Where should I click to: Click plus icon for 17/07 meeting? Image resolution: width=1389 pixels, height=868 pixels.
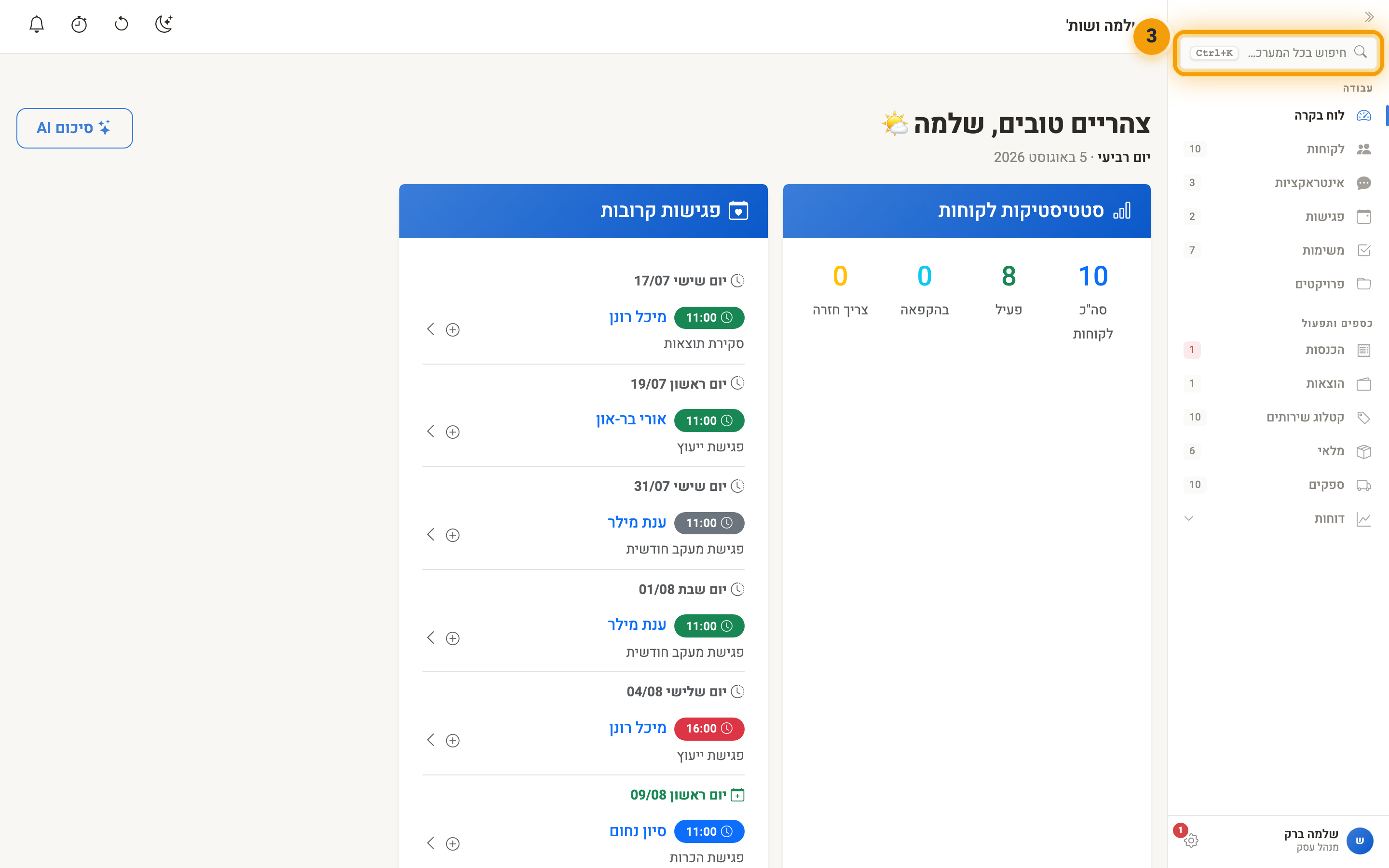coord(453,329)
